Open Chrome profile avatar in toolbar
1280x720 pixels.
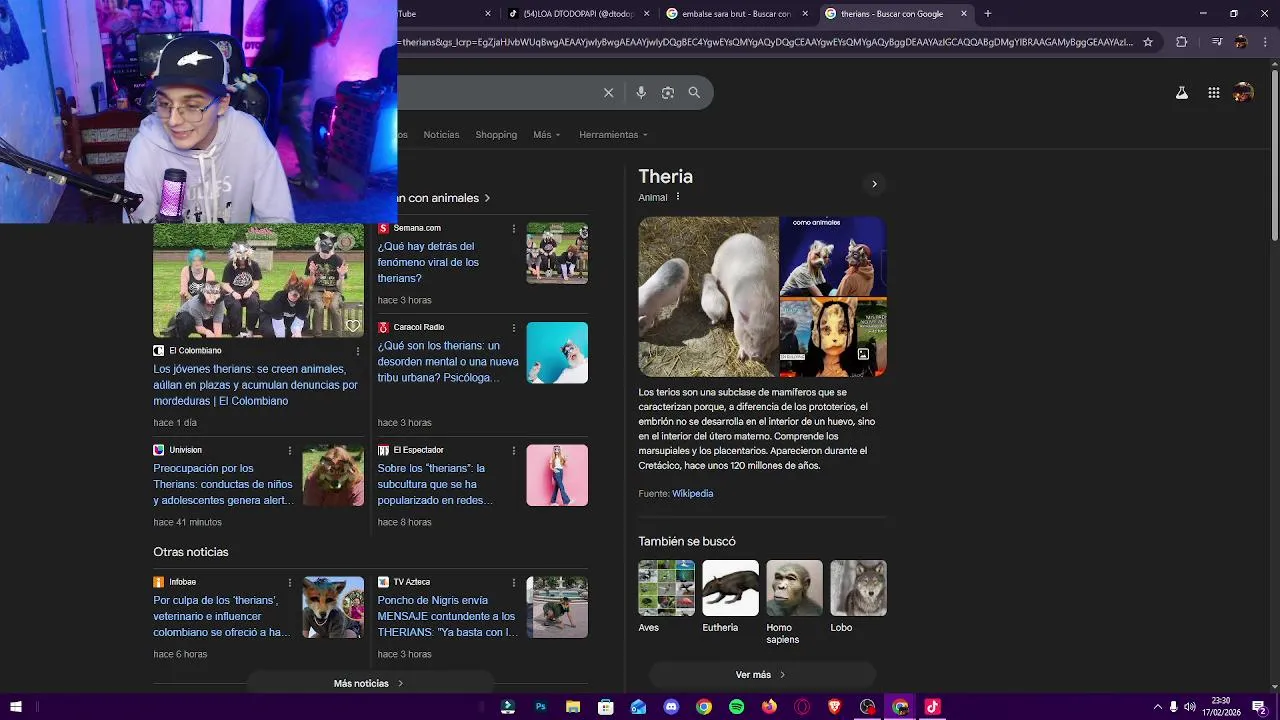[1241, 42]
